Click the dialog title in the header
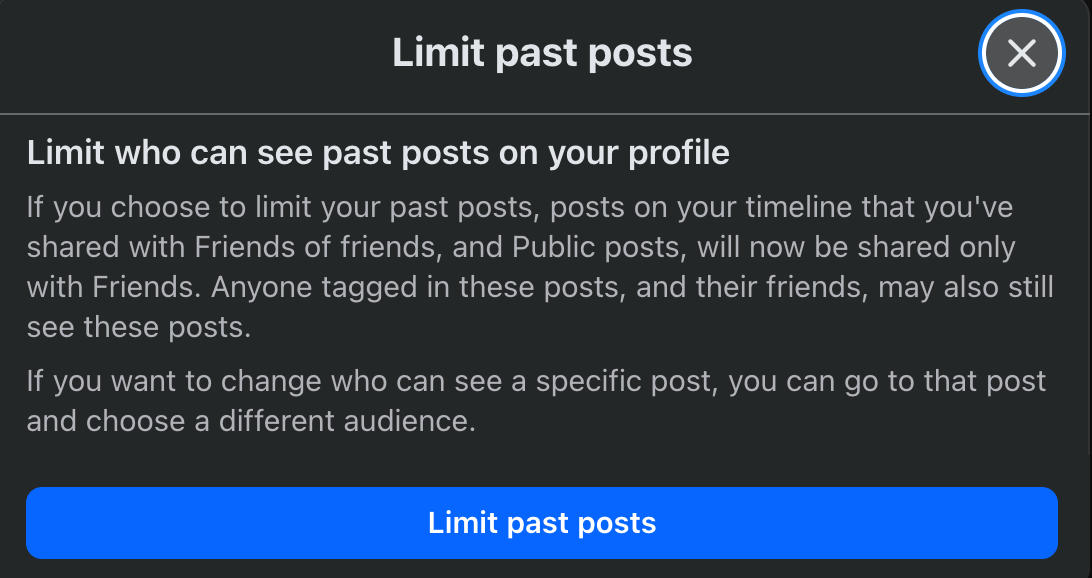 [542, 53]
